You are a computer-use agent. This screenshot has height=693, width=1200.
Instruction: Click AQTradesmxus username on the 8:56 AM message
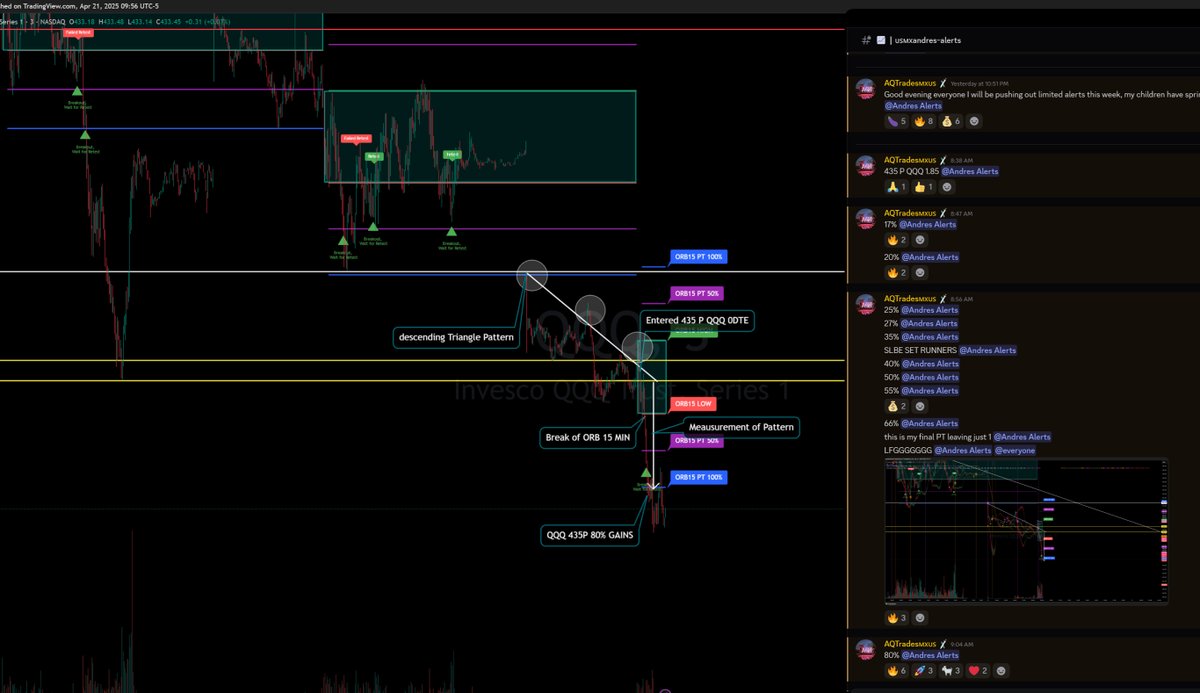click(x=909, y=297)
